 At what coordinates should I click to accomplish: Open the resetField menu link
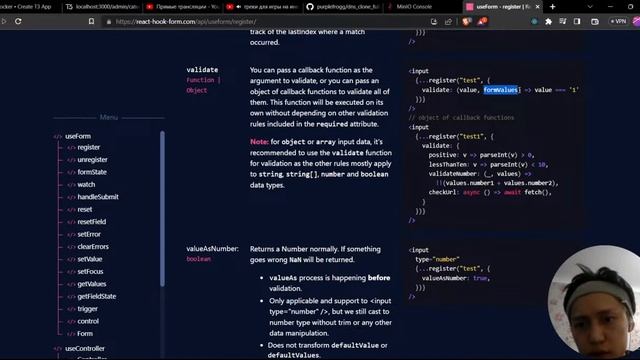tap(91, 222)
